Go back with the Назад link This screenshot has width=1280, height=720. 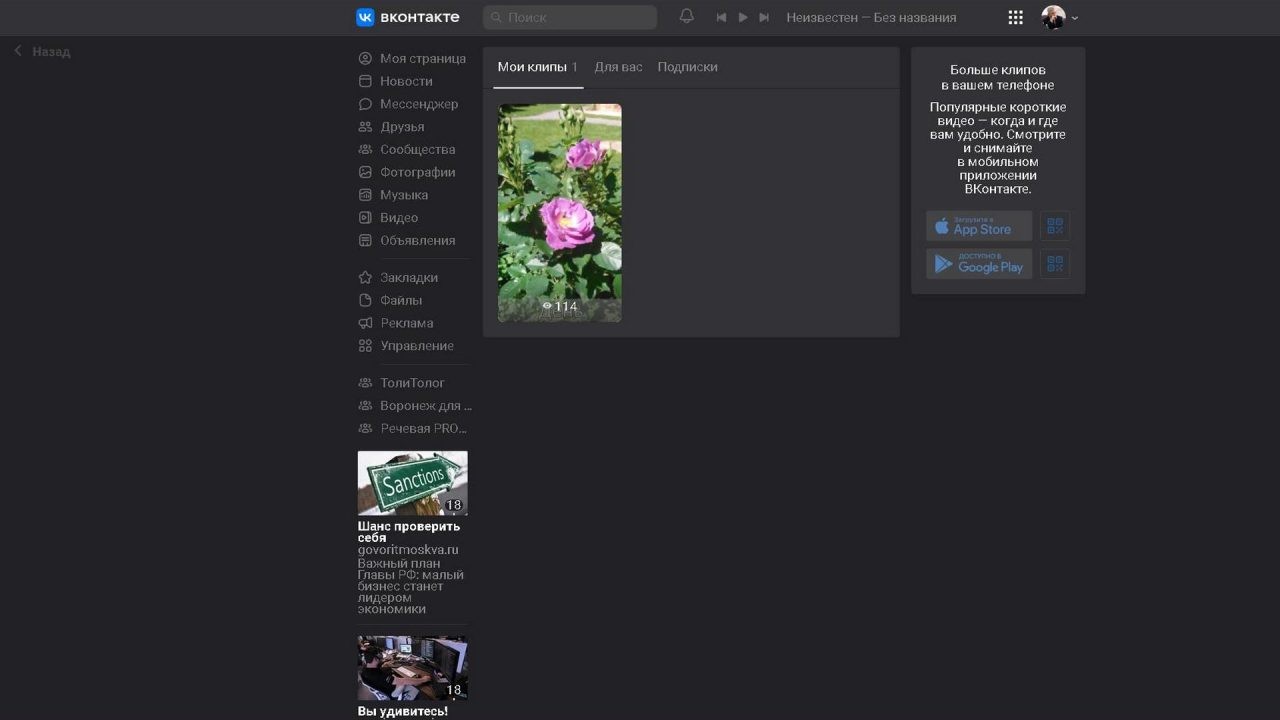point(42,51)
